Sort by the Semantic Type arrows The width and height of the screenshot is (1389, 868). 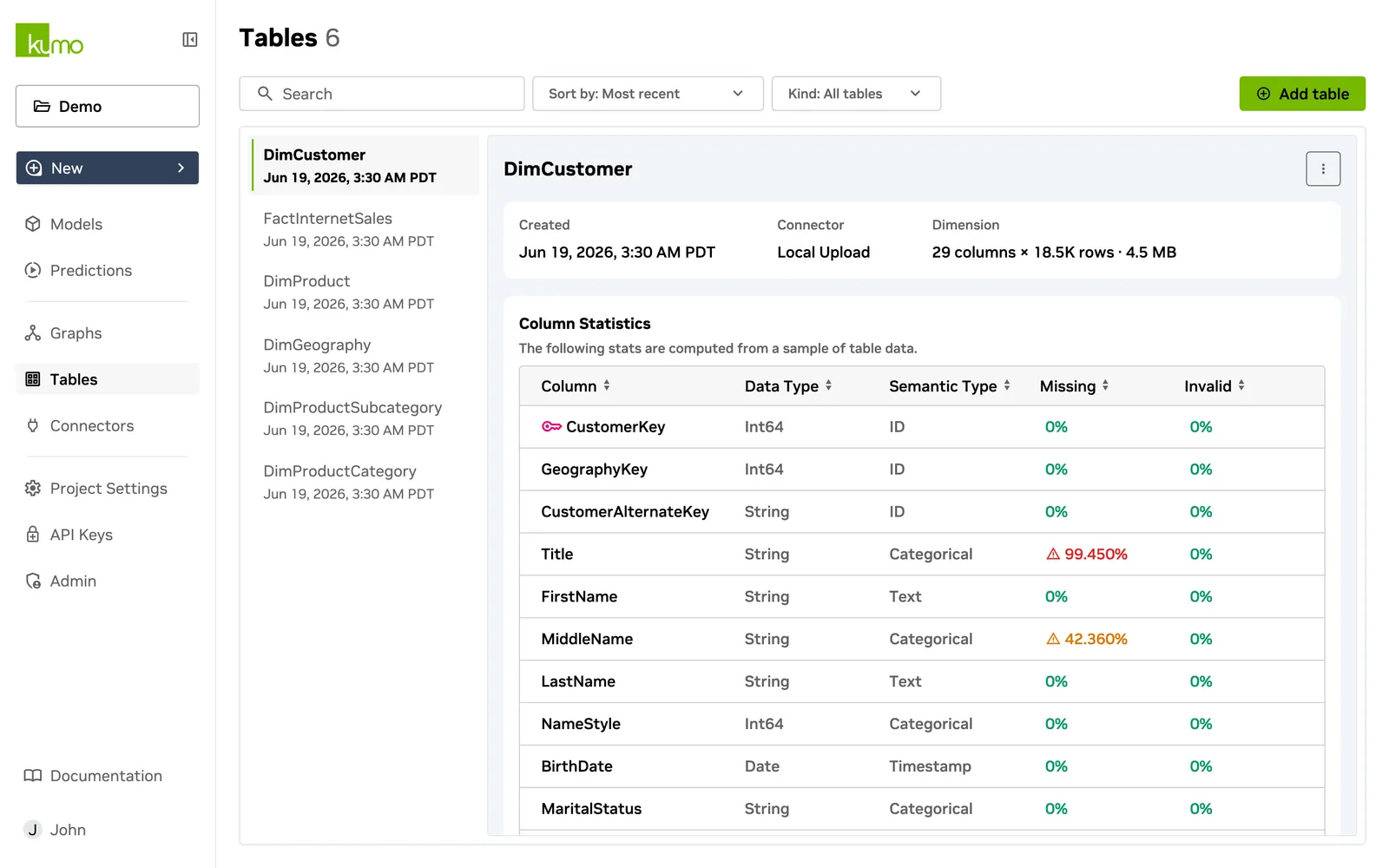tap(1007, 385)
